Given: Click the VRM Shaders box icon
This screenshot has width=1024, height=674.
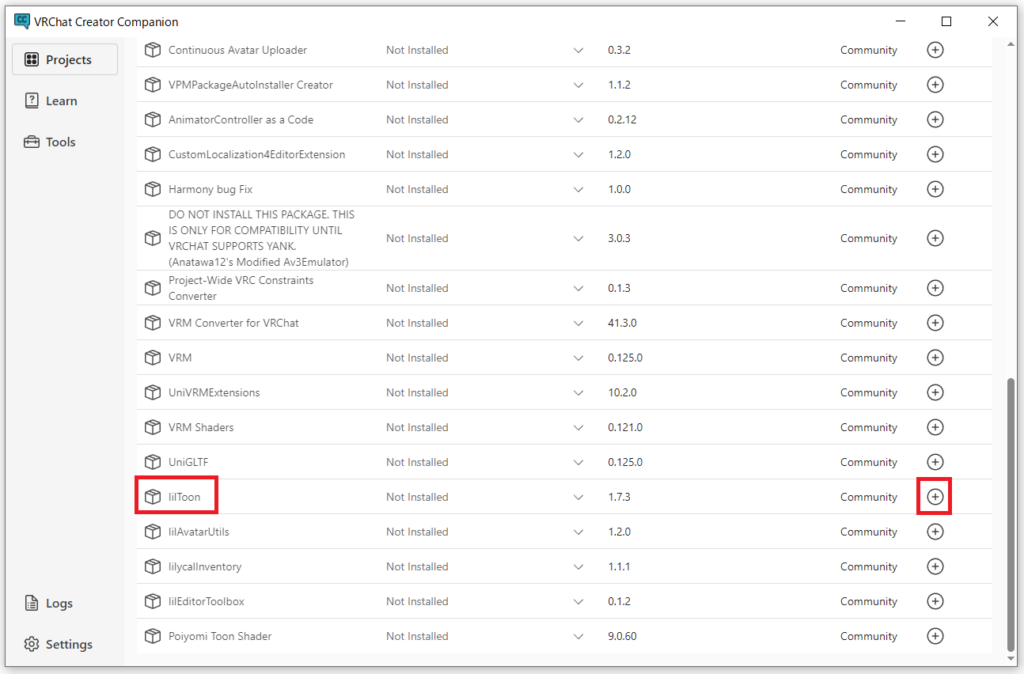Looking at the screenshot, I should (153, 427).
